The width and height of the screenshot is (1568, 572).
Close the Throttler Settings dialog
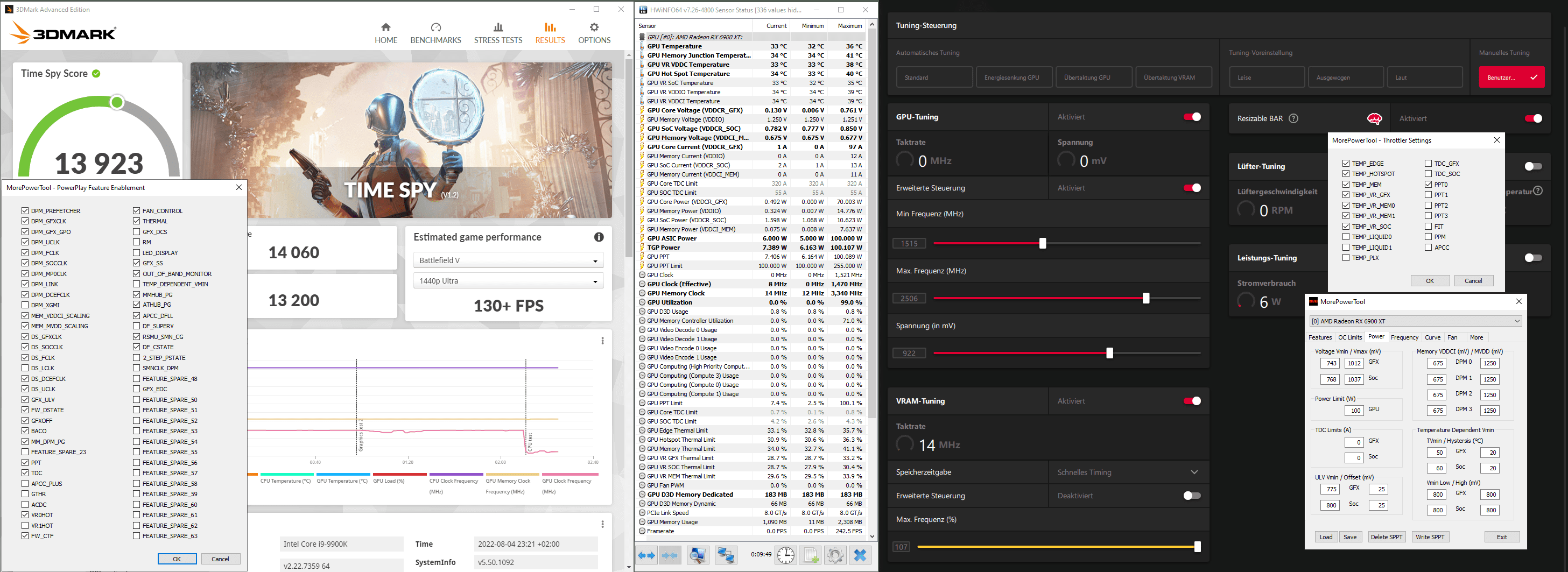pos(1497,140)
